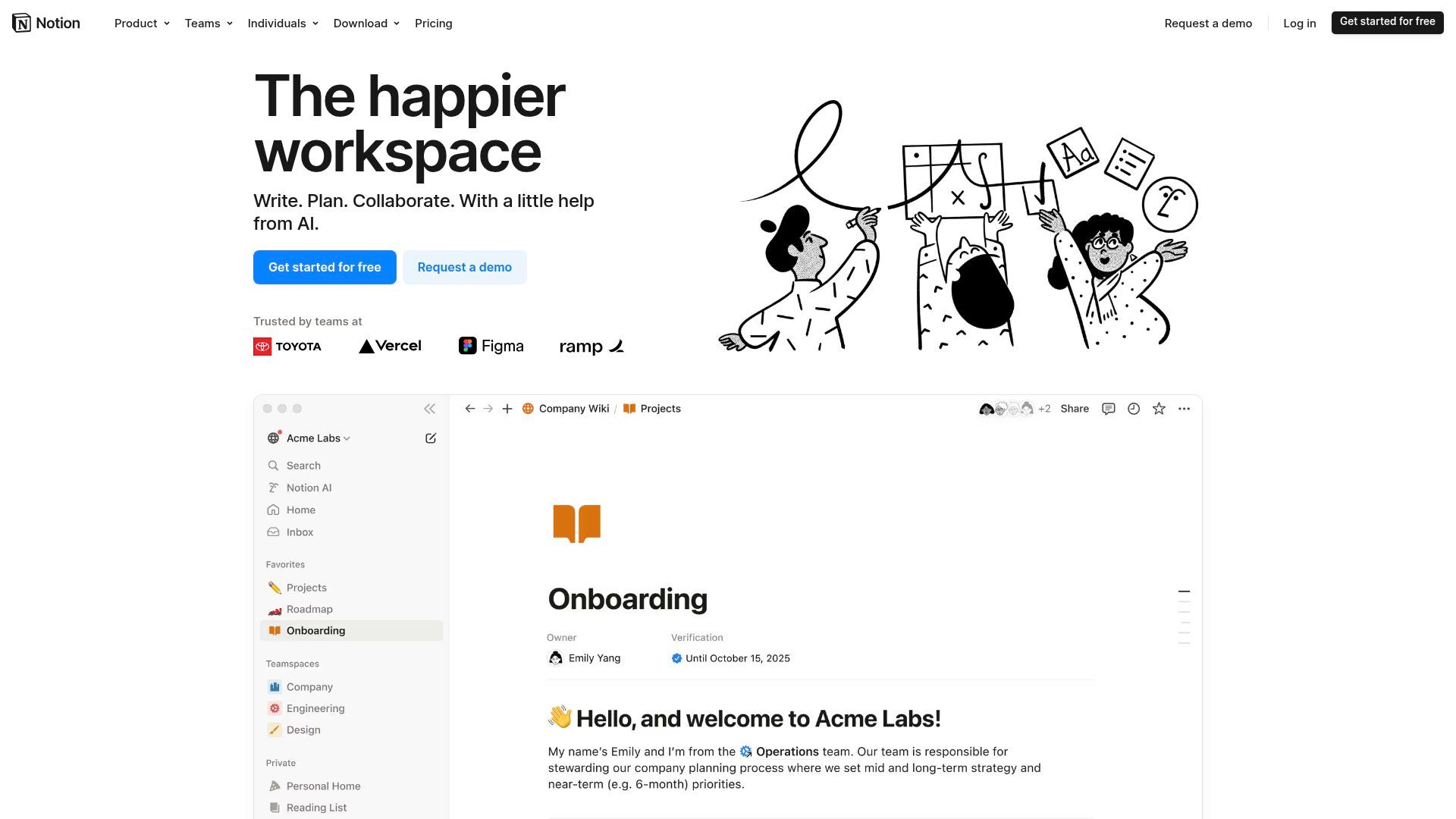The width and height of the screenshot is (1456, 819).
Task: Click the blue Get started for free button
Action: tap(325, 267)
